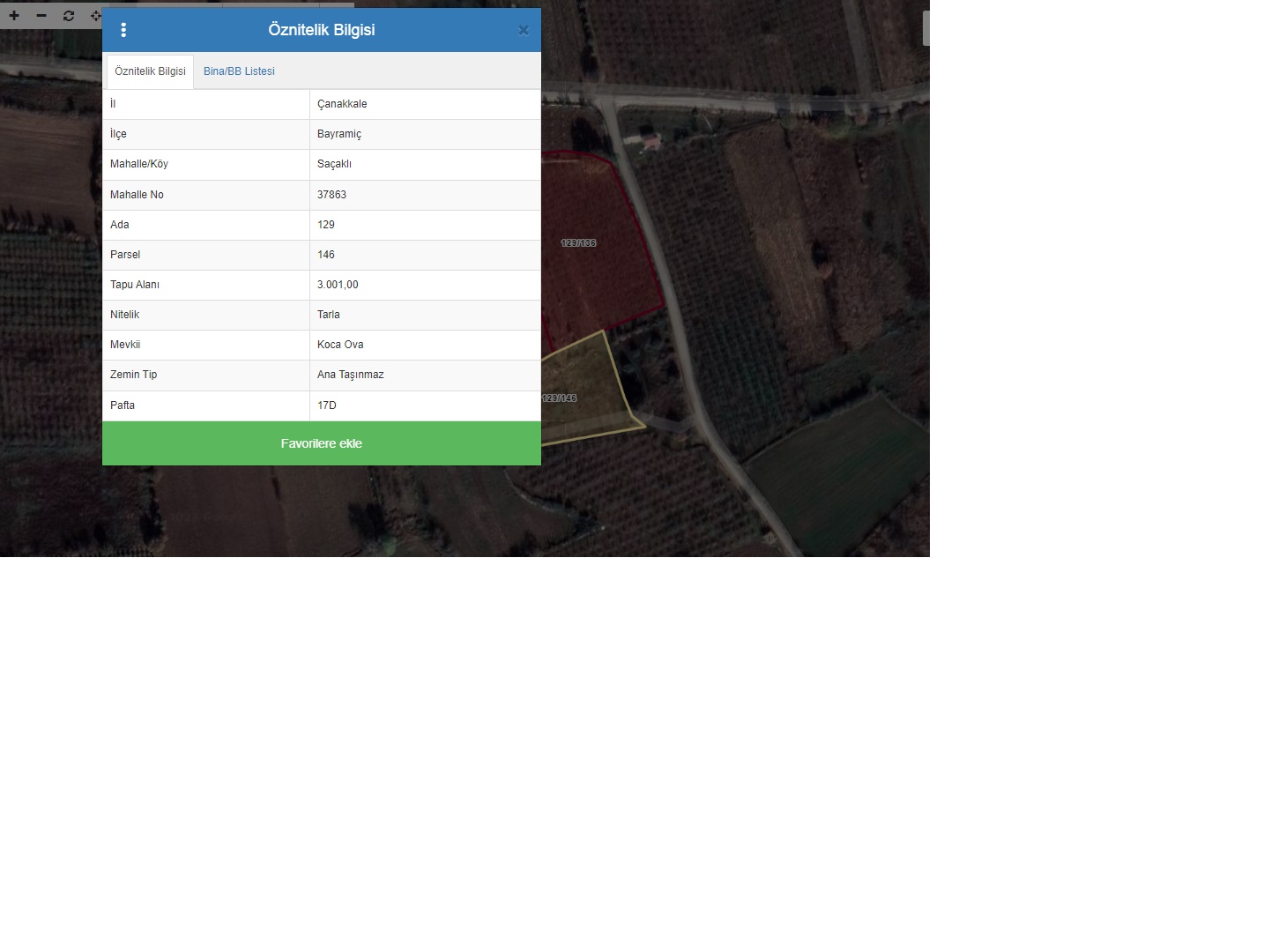Viewport: 1271px width, 952px height.
Task: Click the Tapu Alanı value 3.001,00
Action: coord(338,285)
